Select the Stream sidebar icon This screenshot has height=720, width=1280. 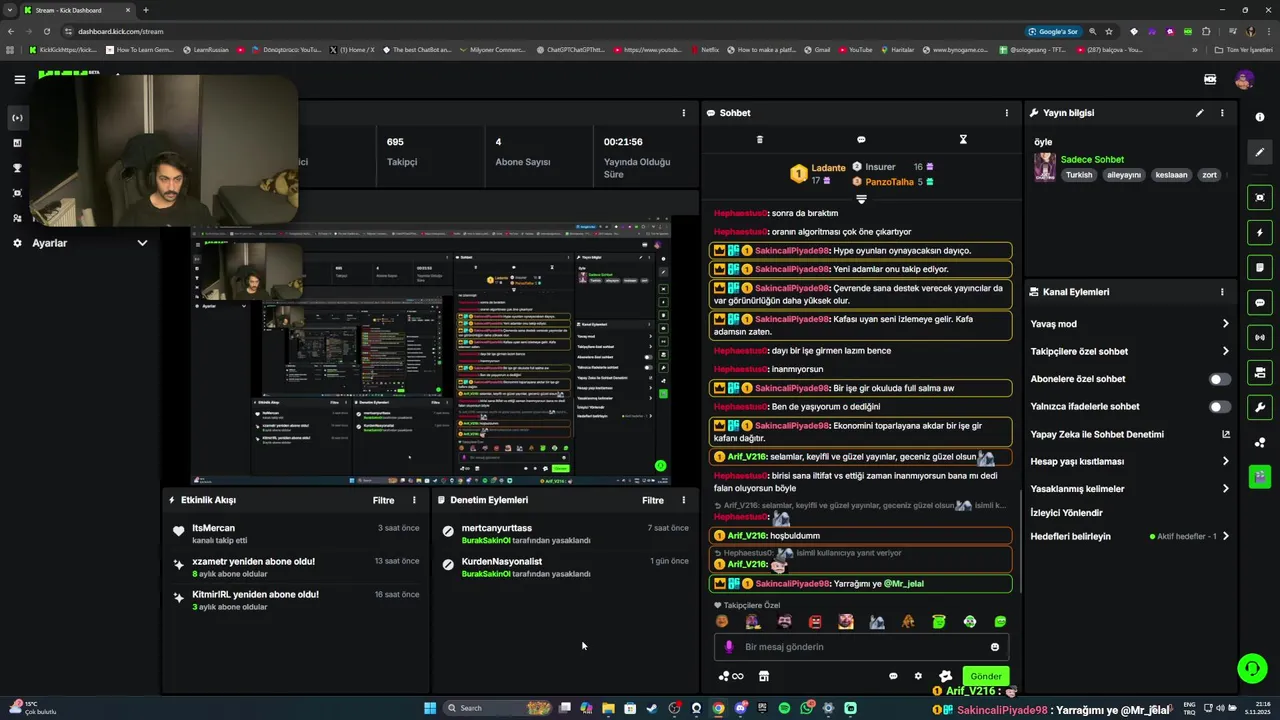[x=17, y=118]
